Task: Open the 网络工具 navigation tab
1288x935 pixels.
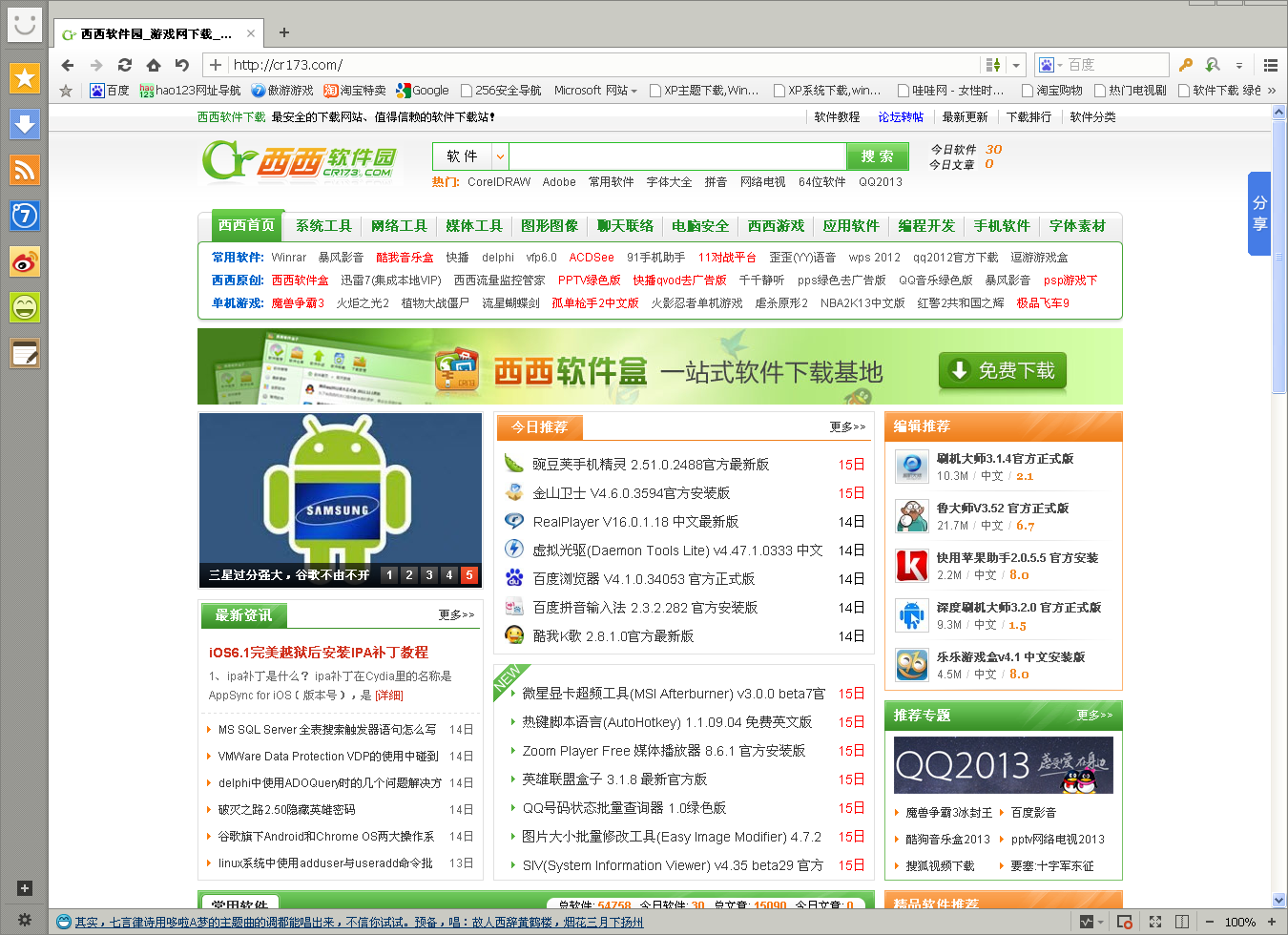Action: (x=399, y=226)
